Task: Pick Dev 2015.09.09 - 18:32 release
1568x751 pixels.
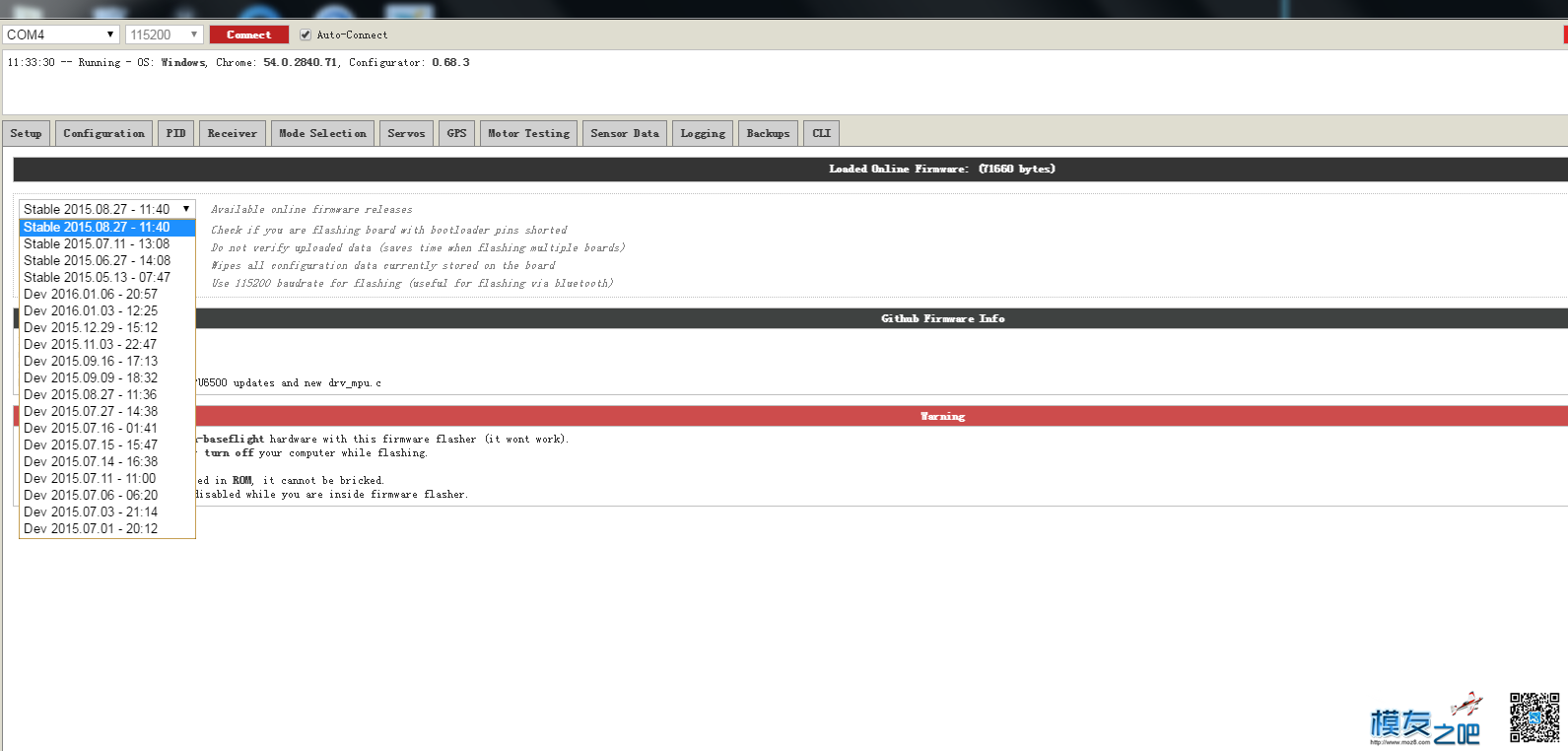Action: [107, 377]
